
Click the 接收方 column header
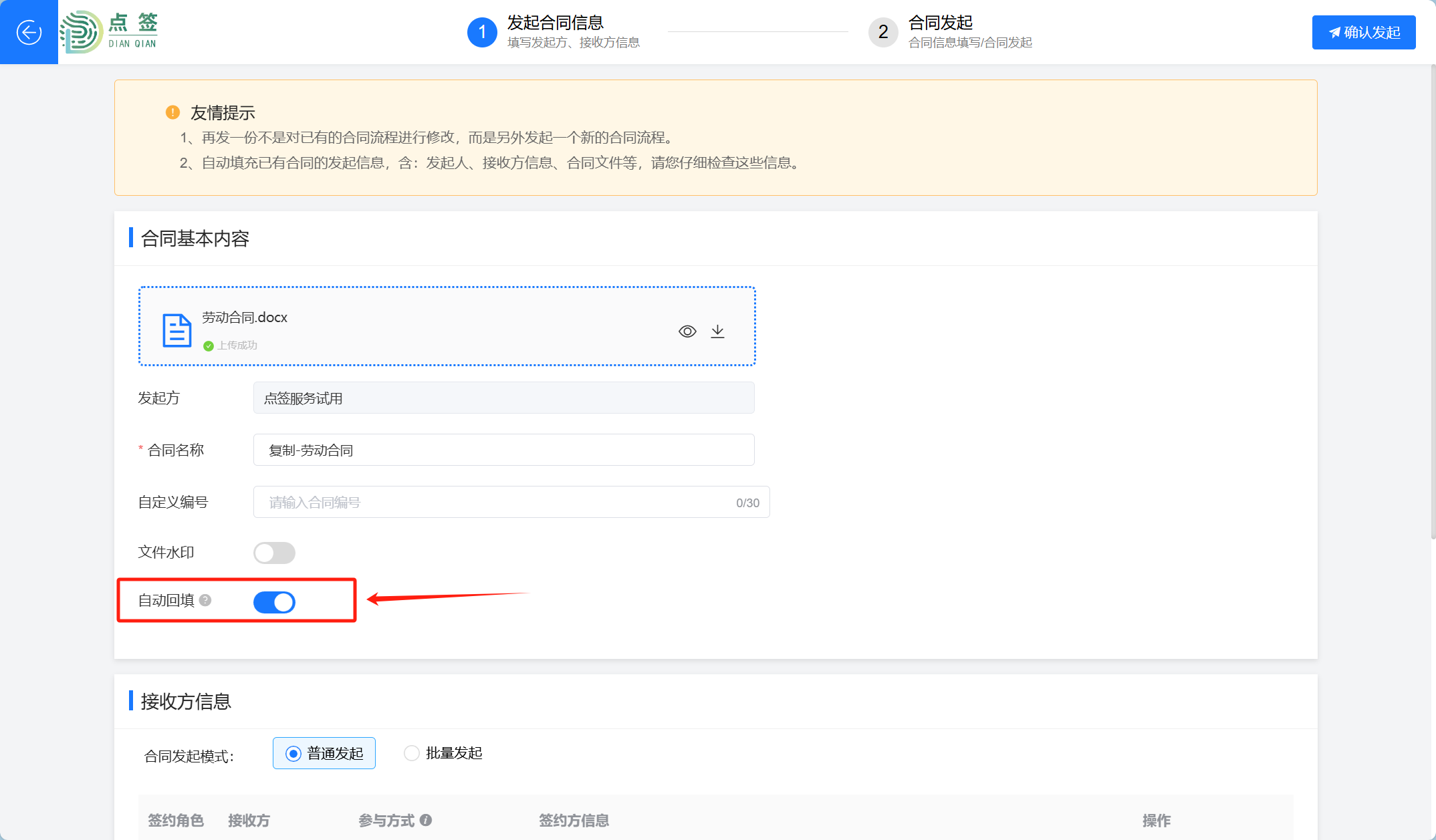249,820
